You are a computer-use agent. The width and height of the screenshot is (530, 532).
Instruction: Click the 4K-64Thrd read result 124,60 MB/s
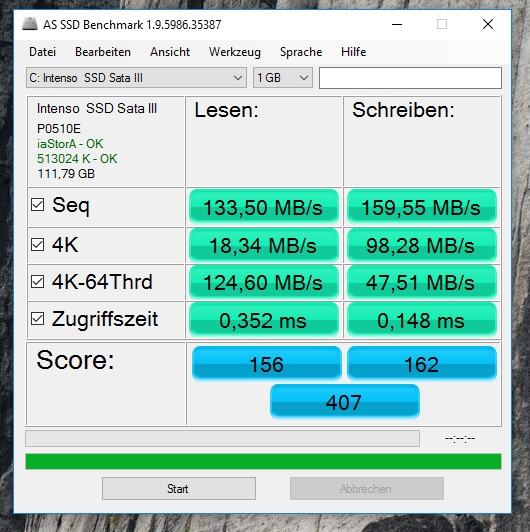264,282
